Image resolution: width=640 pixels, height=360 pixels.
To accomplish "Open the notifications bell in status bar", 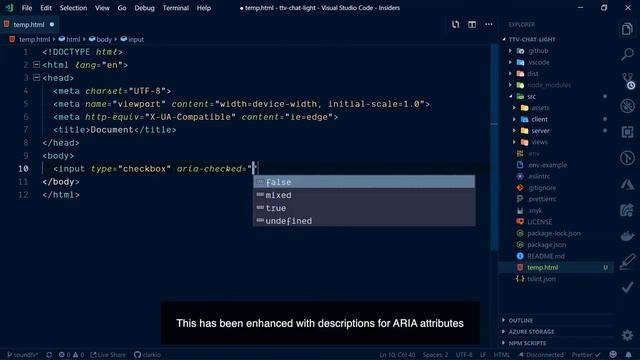I will [629, 355].
